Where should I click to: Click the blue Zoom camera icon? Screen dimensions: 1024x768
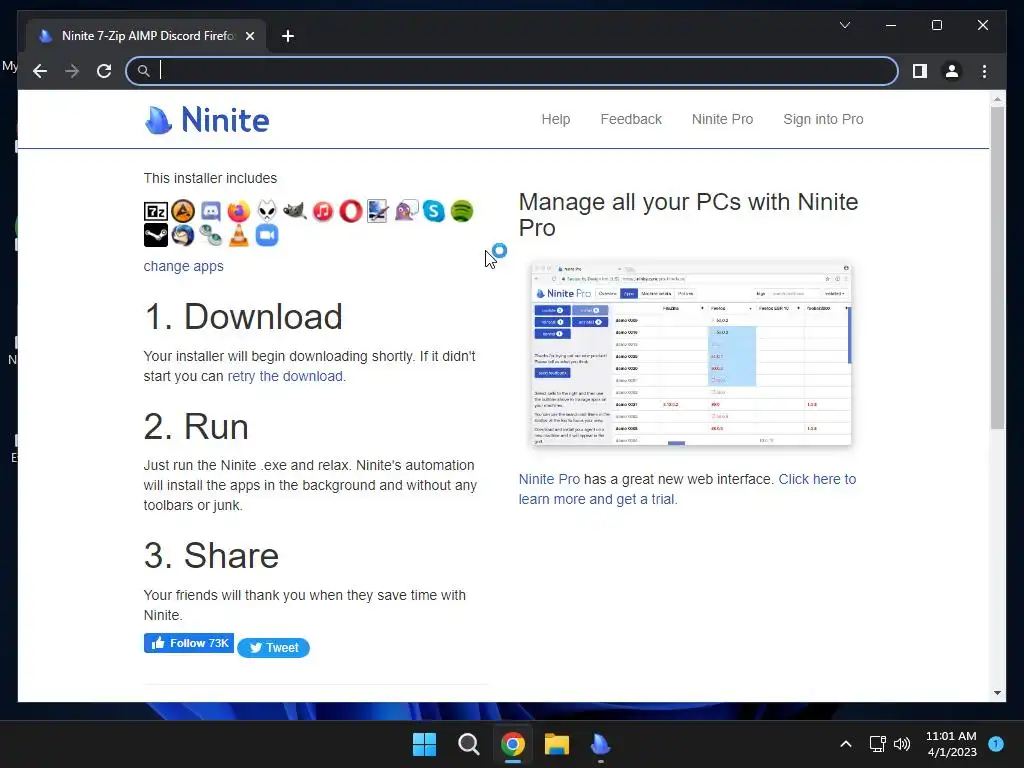[x=266, y=235]
